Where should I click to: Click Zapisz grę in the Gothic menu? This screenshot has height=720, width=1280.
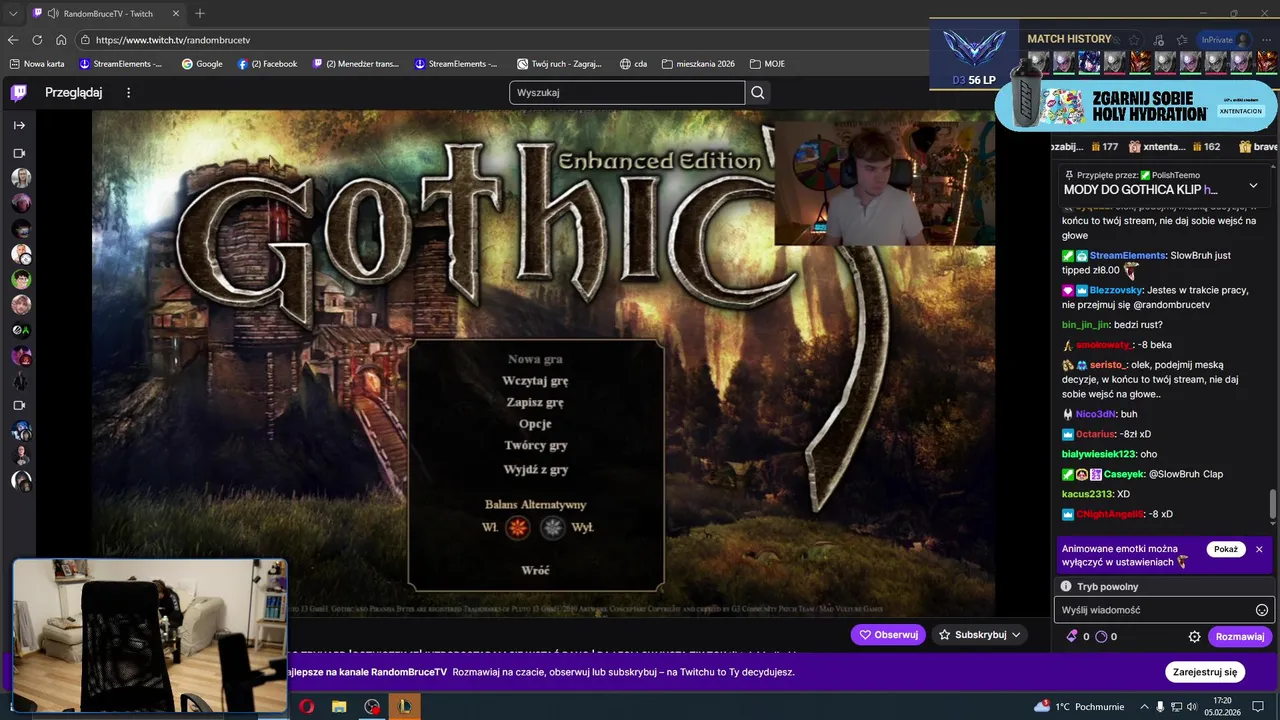[x=535, y=402]
